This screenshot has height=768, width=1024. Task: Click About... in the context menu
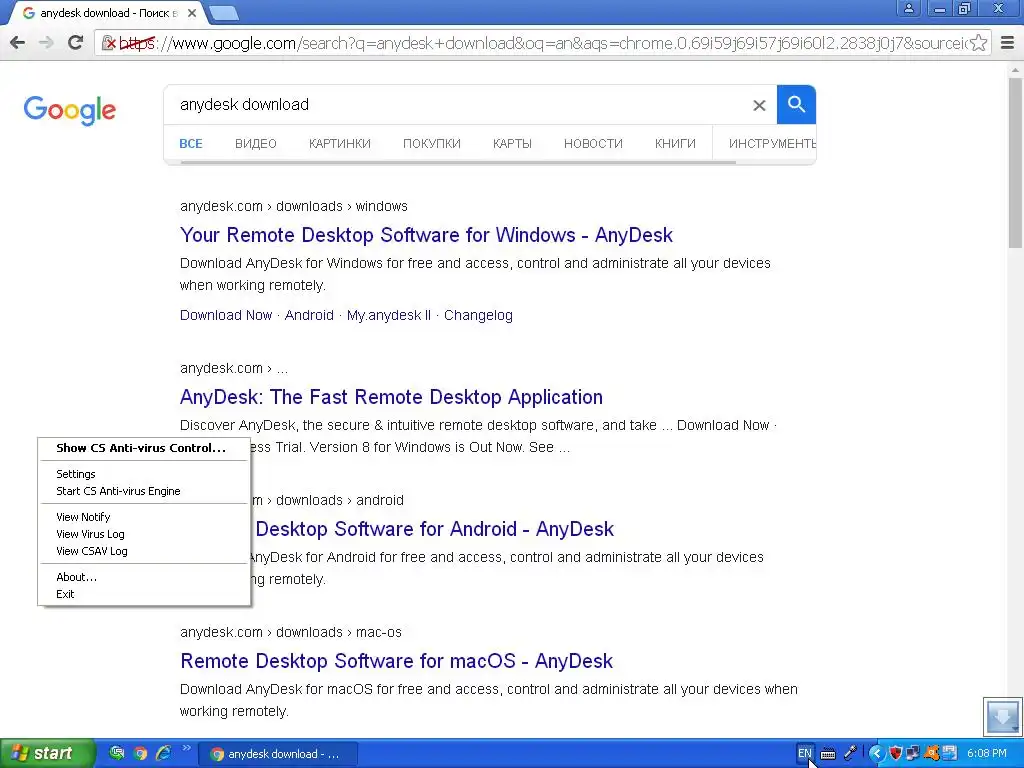tap(144, 577)
